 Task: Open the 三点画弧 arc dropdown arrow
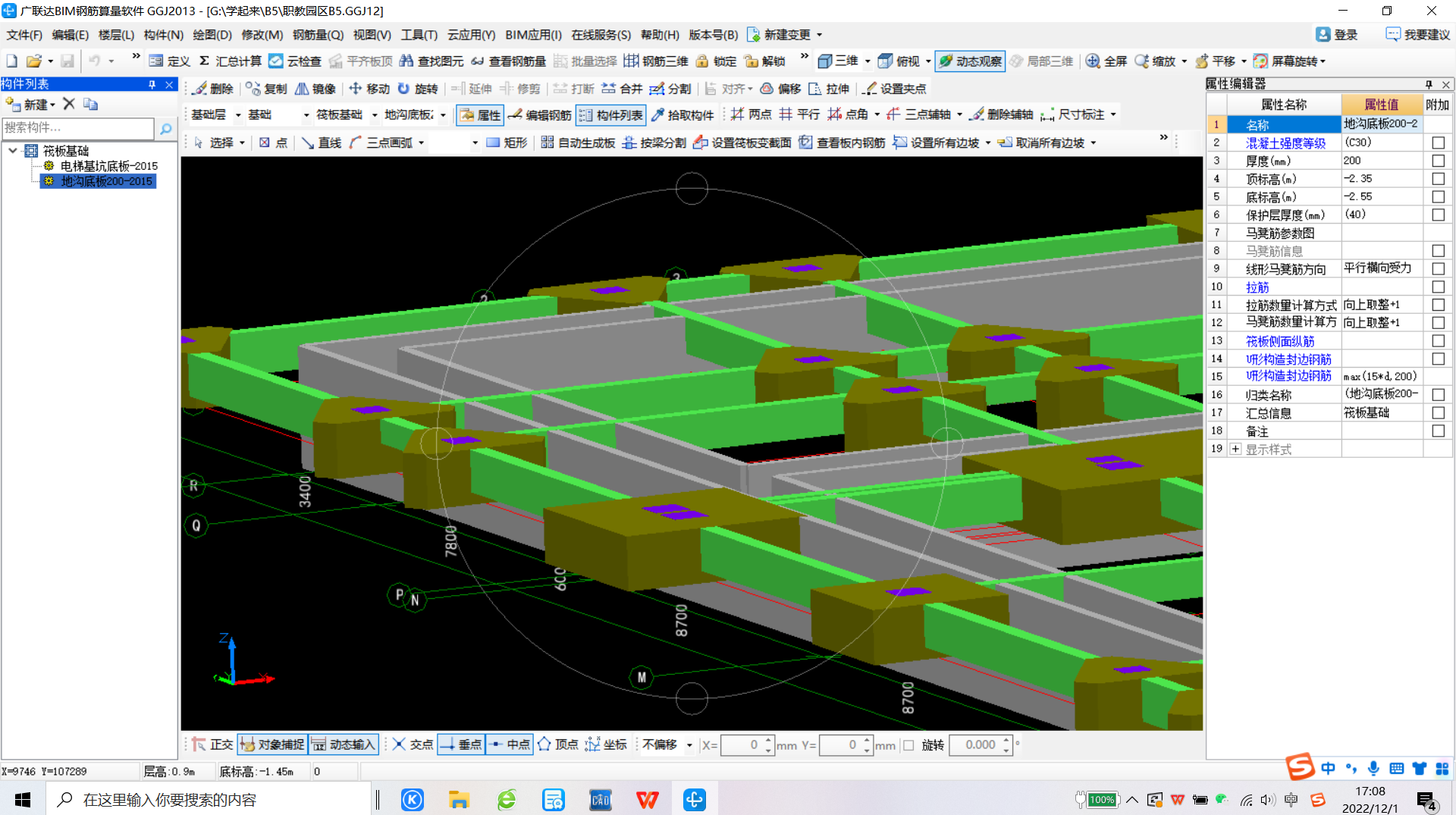[x=421, y=143]
